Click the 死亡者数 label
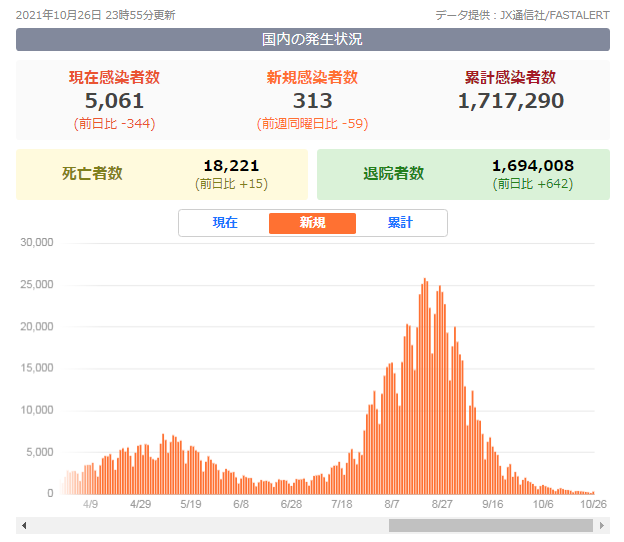Image resolution: width=624 pixels, height=542 pixels. pos(92,174)
